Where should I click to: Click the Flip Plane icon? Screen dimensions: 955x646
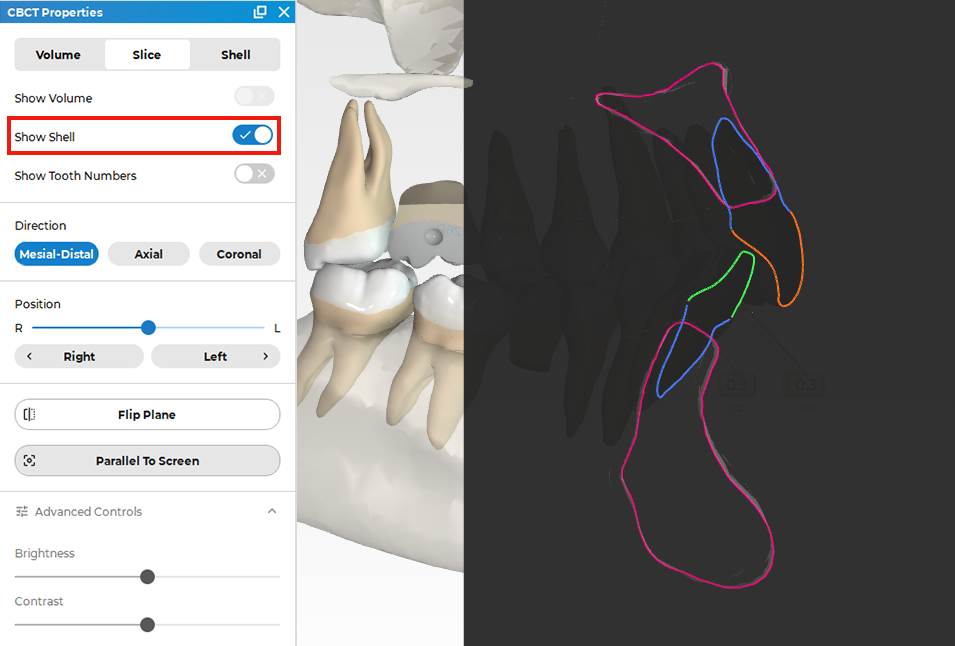tap(29, 415)
